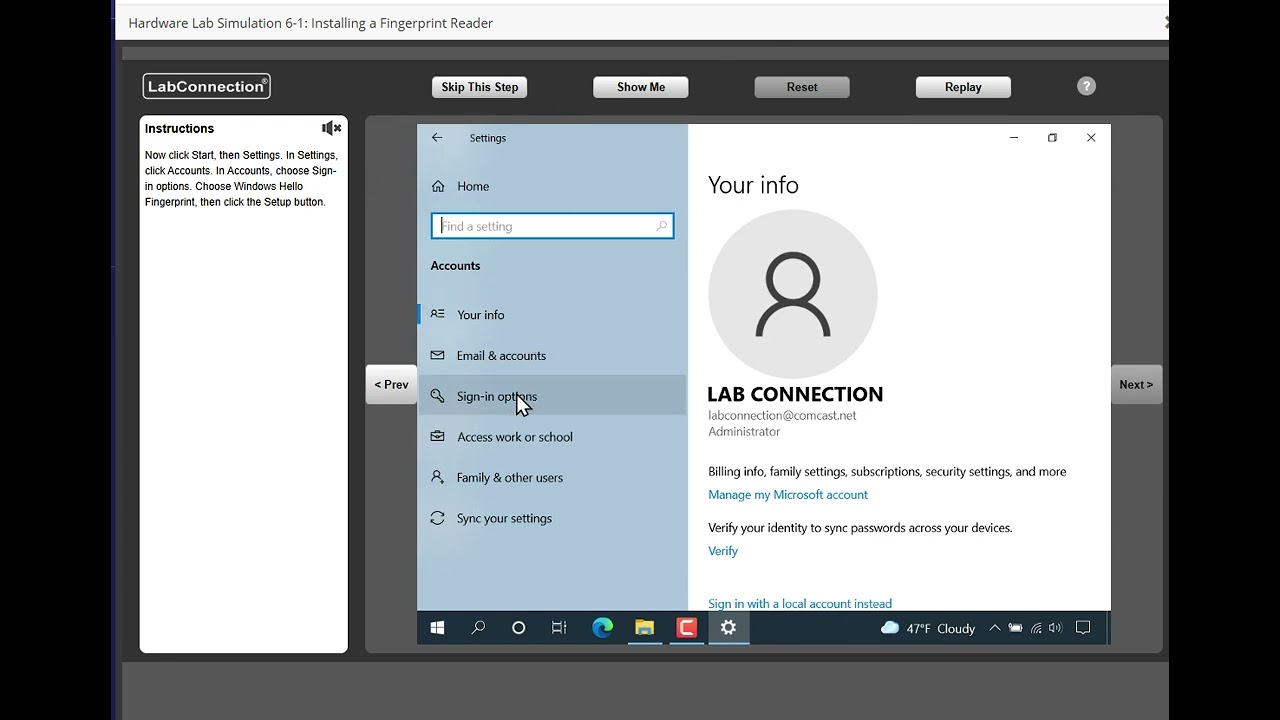Click the Replay button
This screenshot has height=720, width=1280.
click(963, 87)
